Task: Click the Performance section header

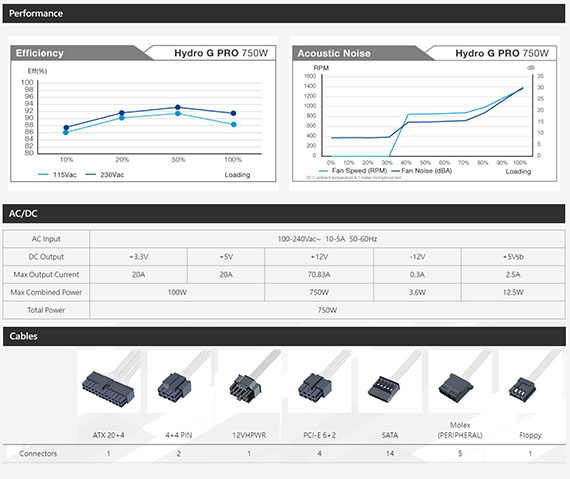Action: pos(284,13)
